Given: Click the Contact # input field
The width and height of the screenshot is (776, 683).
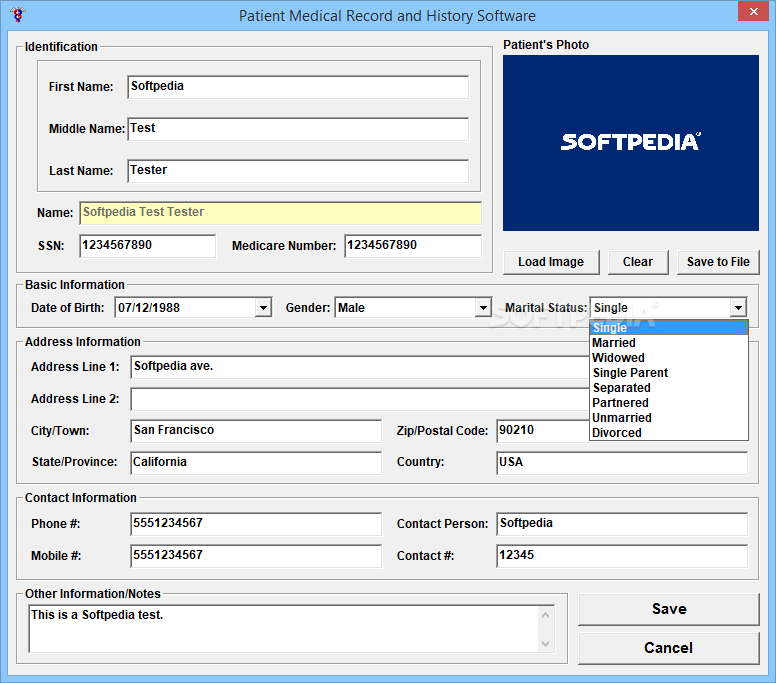Looking at the screenshot, I should tap(622, 556).
